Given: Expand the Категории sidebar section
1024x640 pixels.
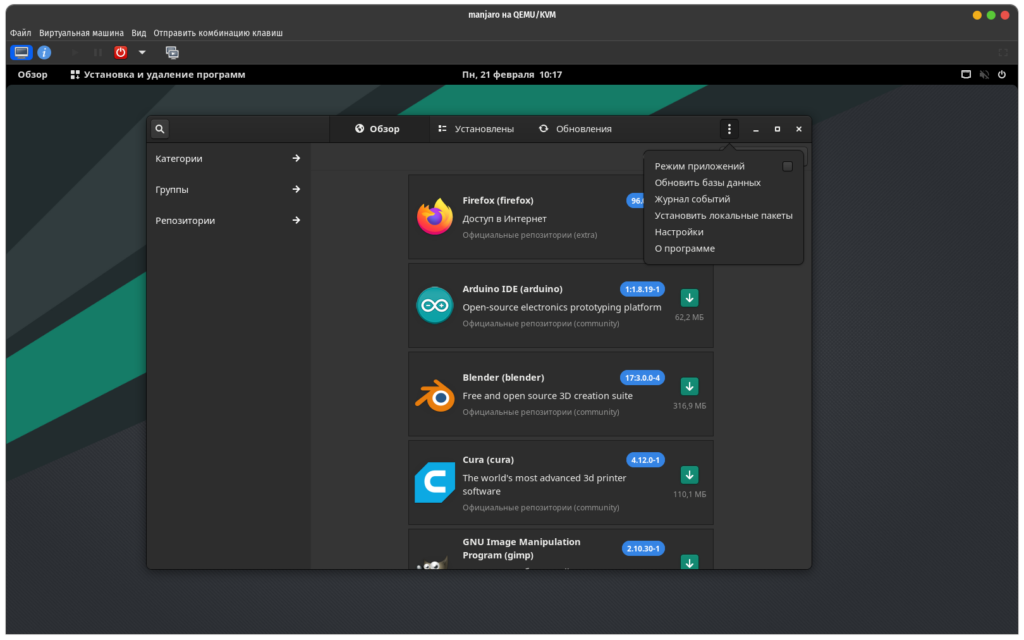Looking at the screenshot, I should click(x=228, y=158).
